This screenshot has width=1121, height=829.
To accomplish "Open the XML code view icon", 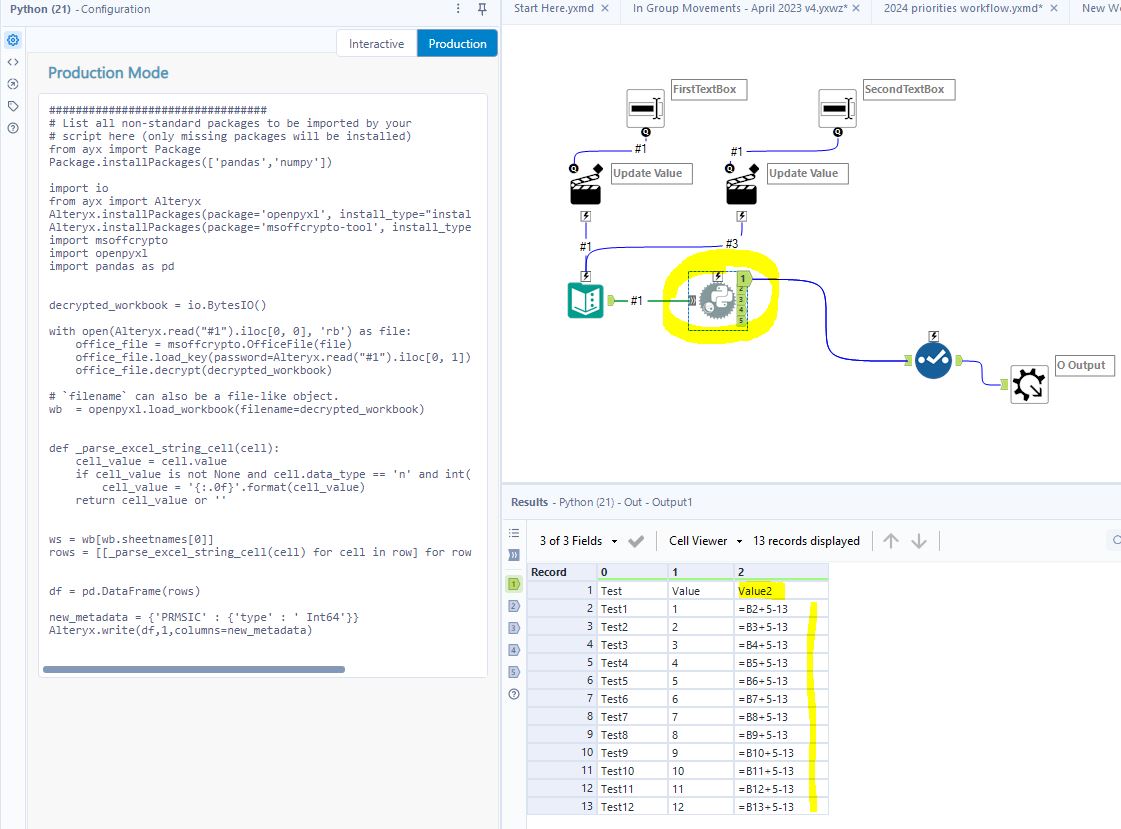I will click(x=13, y=62).
